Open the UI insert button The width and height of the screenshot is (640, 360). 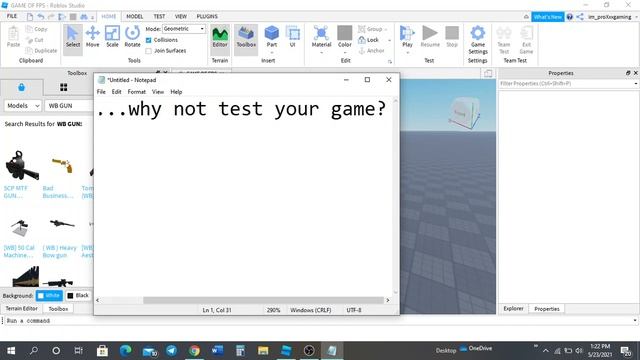tap(293, 37)
